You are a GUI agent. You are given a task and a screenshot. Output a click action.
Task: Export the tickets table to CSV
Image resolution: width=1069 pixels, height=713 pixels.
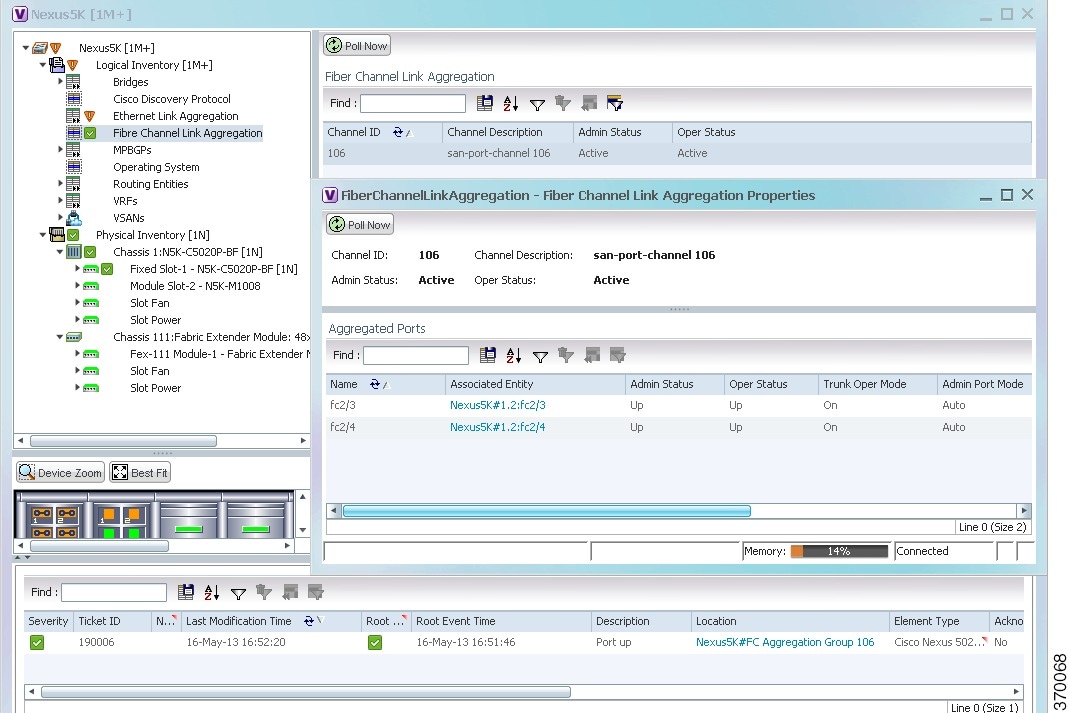[185, 592]
